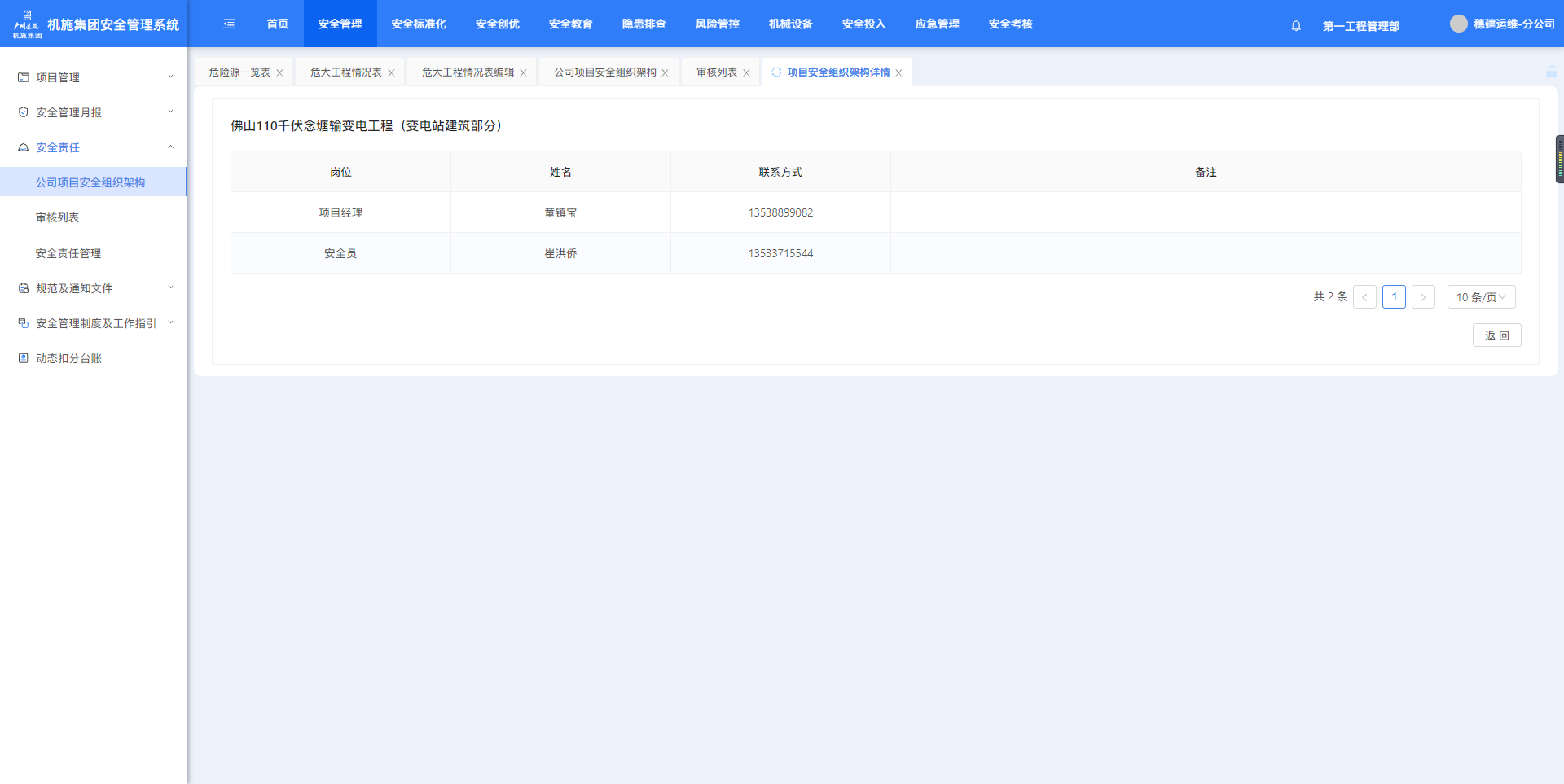Expand the 规范及通知文件 menu
Viewport: 1564px width, 784px height.
click(94, 288)
